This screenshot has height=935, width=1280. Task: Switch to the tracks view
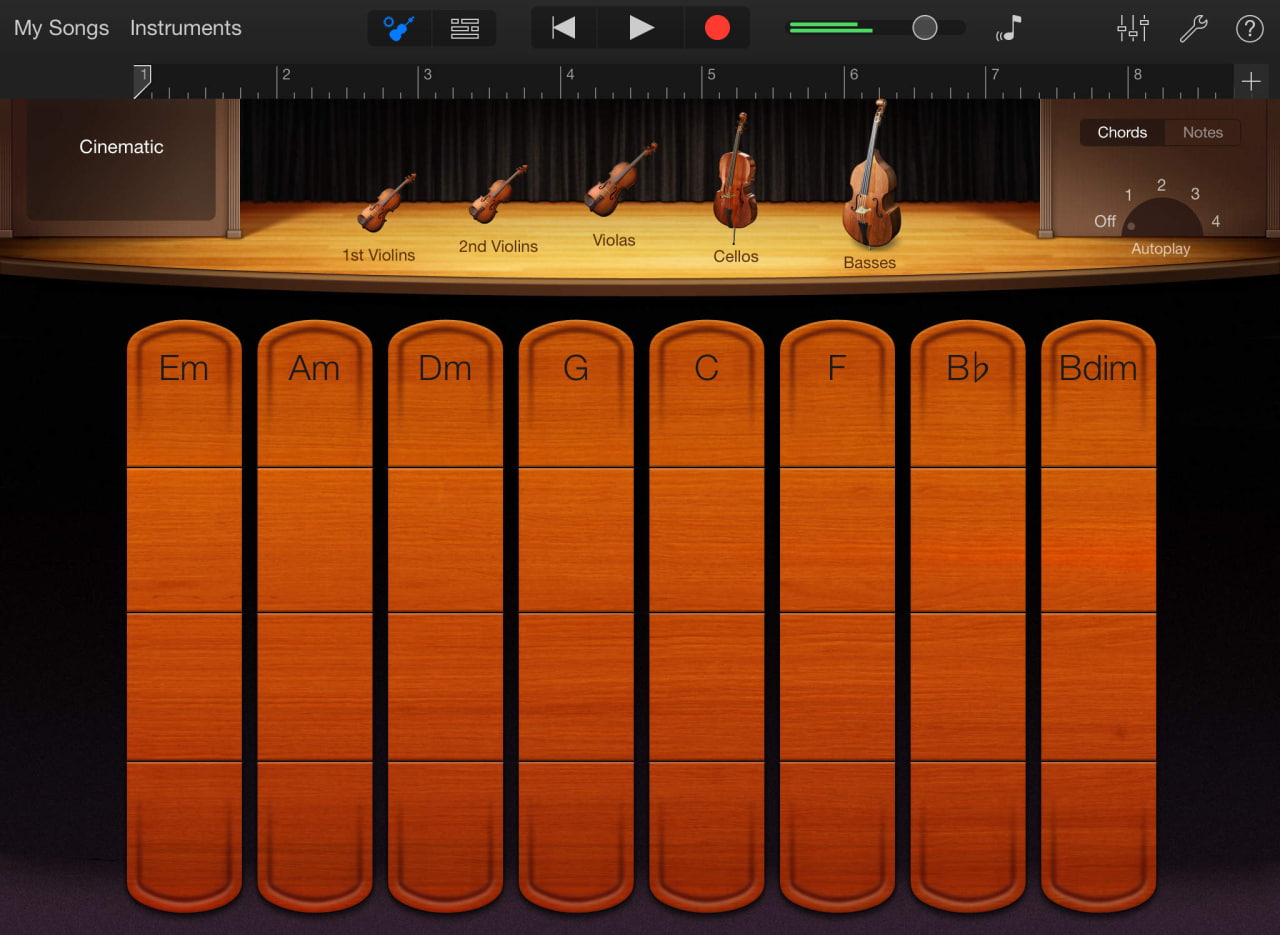click(x=465, y=28)
